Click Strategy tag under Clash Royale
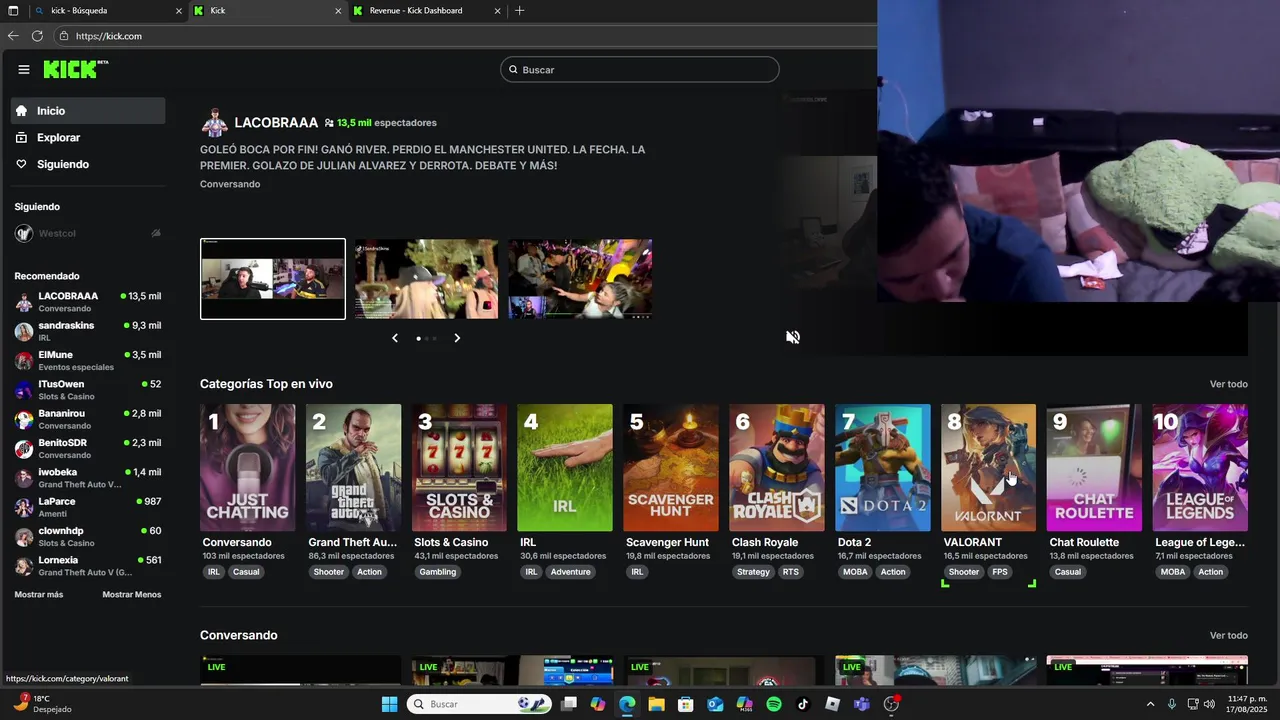The image size is (1280, 720). [753, 572]
